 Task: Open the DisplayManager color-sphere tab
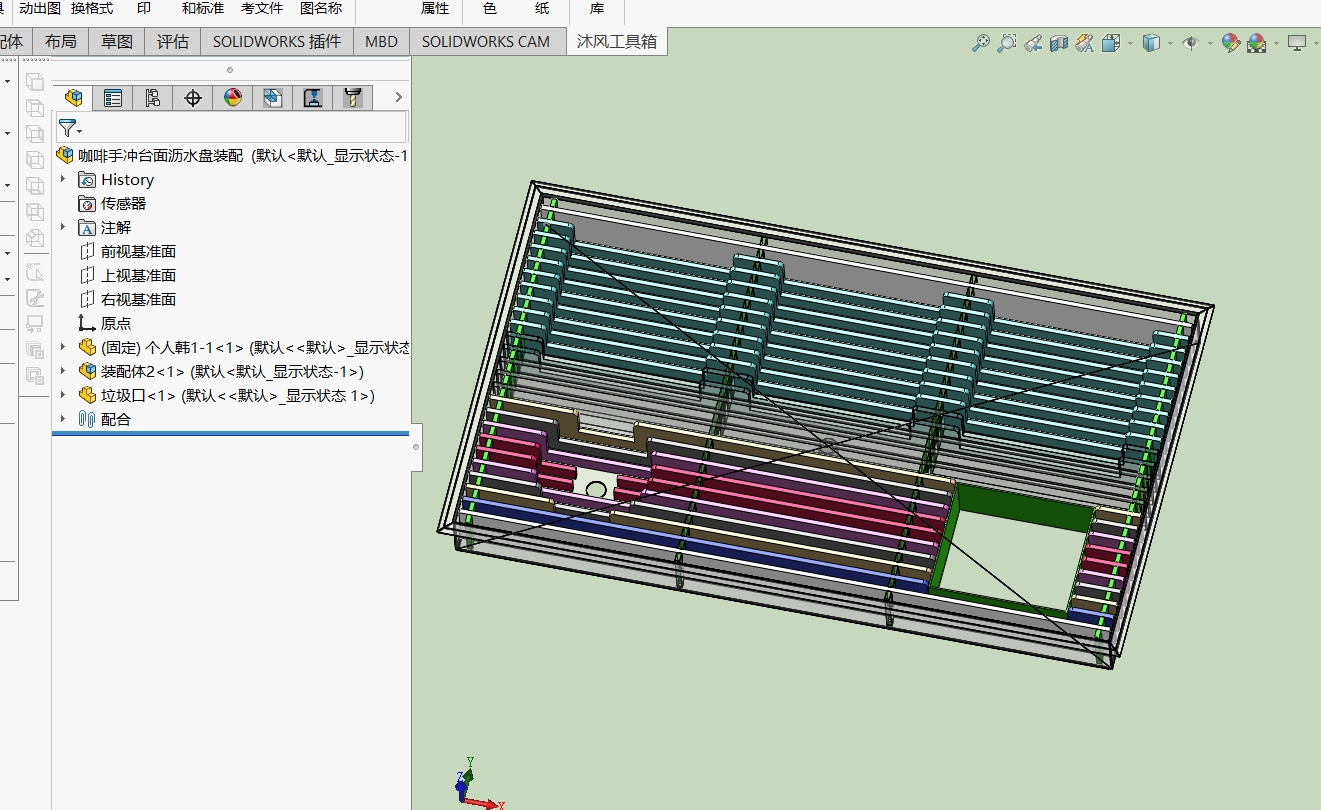coord(233,97)
